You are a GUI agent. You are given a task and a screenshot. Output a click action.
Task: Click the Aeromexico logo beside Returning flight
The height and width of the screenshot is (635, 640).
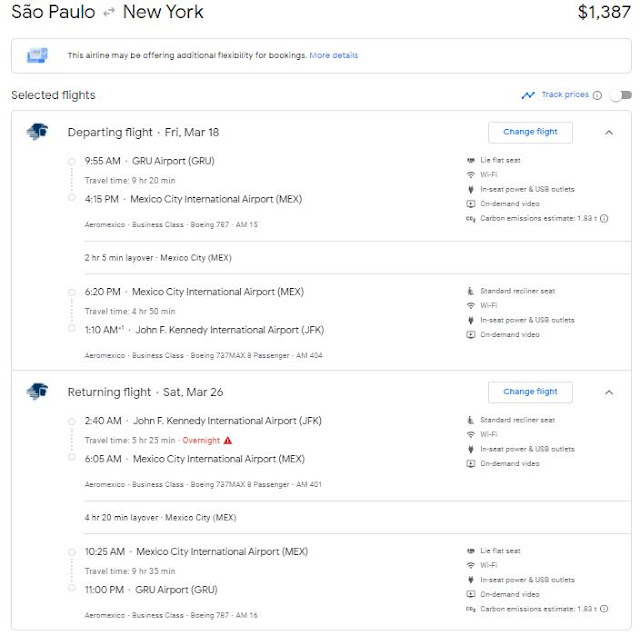coord(38,391)
